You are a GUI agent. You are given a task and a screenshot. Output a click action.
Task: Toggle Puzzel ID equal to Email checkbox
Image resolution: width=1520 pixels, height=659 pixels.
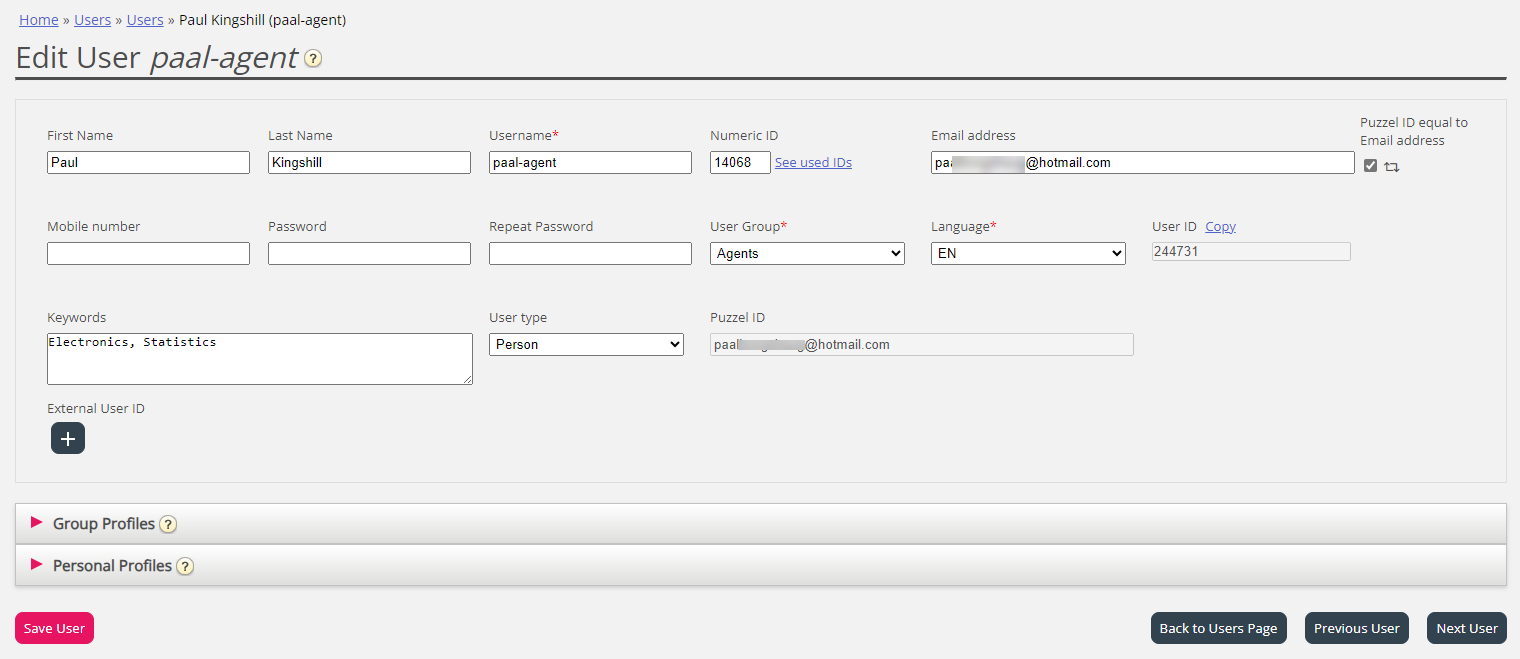[x=1370, y=166]
